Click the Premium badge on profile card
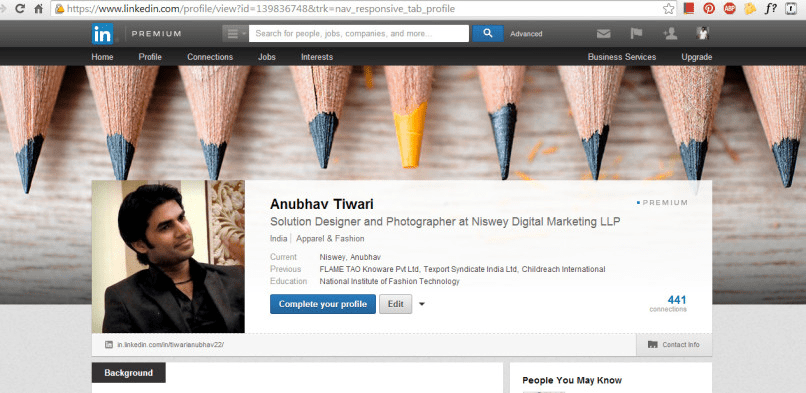Image resolution: width=806 pixels, height=393 pixels. 662,202
